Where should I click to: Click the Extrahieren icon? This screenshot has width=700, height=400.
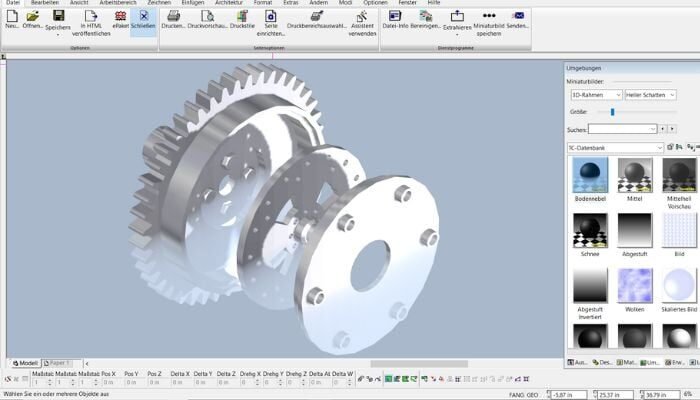point(457,17)
